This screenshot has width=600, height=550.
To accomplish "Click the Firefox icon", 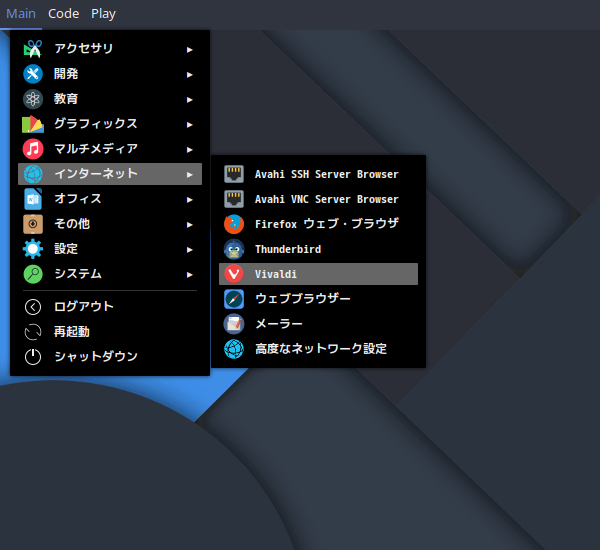I will [x=234, y=224].
